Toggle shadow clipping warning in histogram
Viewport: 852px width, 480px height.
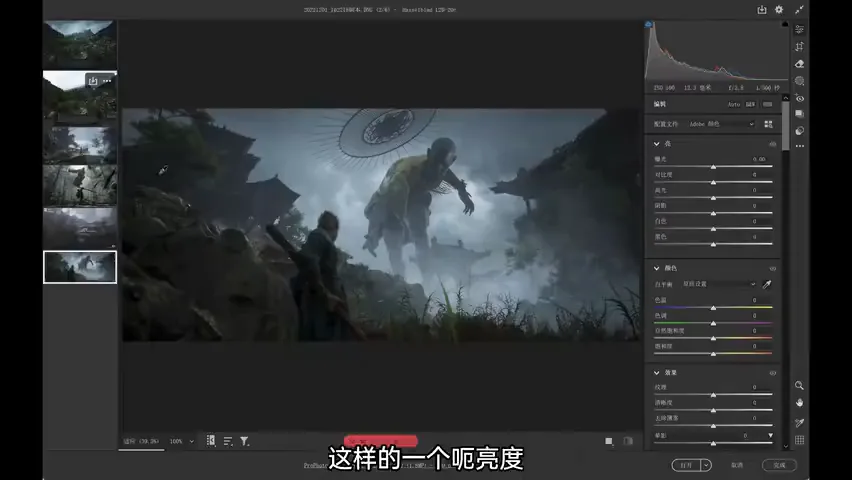648,24
